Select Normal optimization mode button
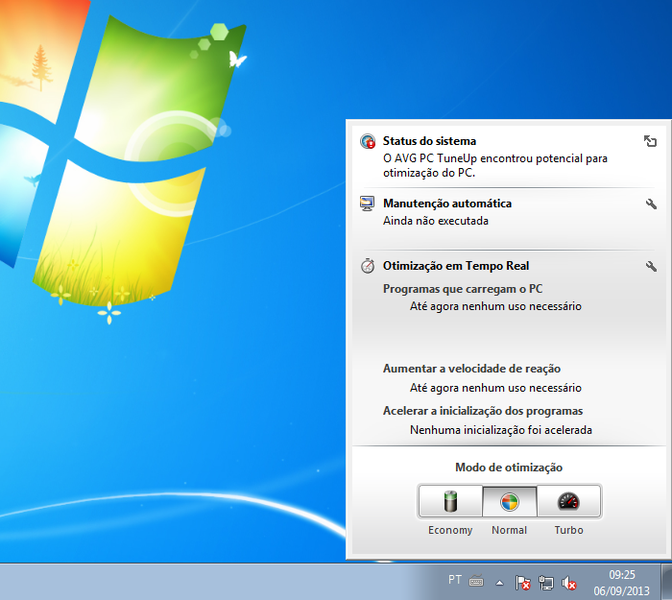The image size is (672, 600). pos(509,501)
